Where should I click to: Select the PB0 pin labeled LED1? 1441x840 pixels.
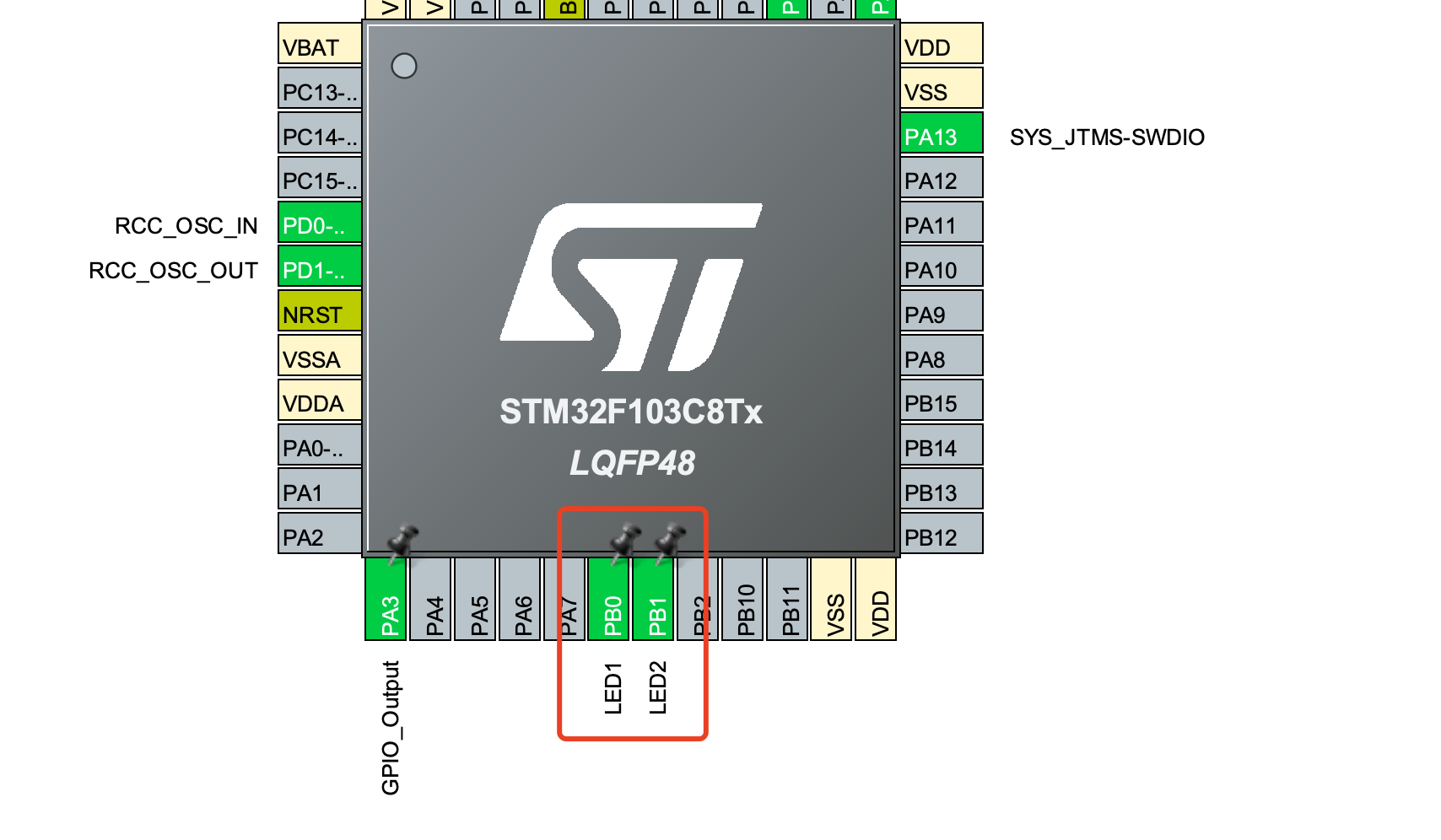[608, 599]
